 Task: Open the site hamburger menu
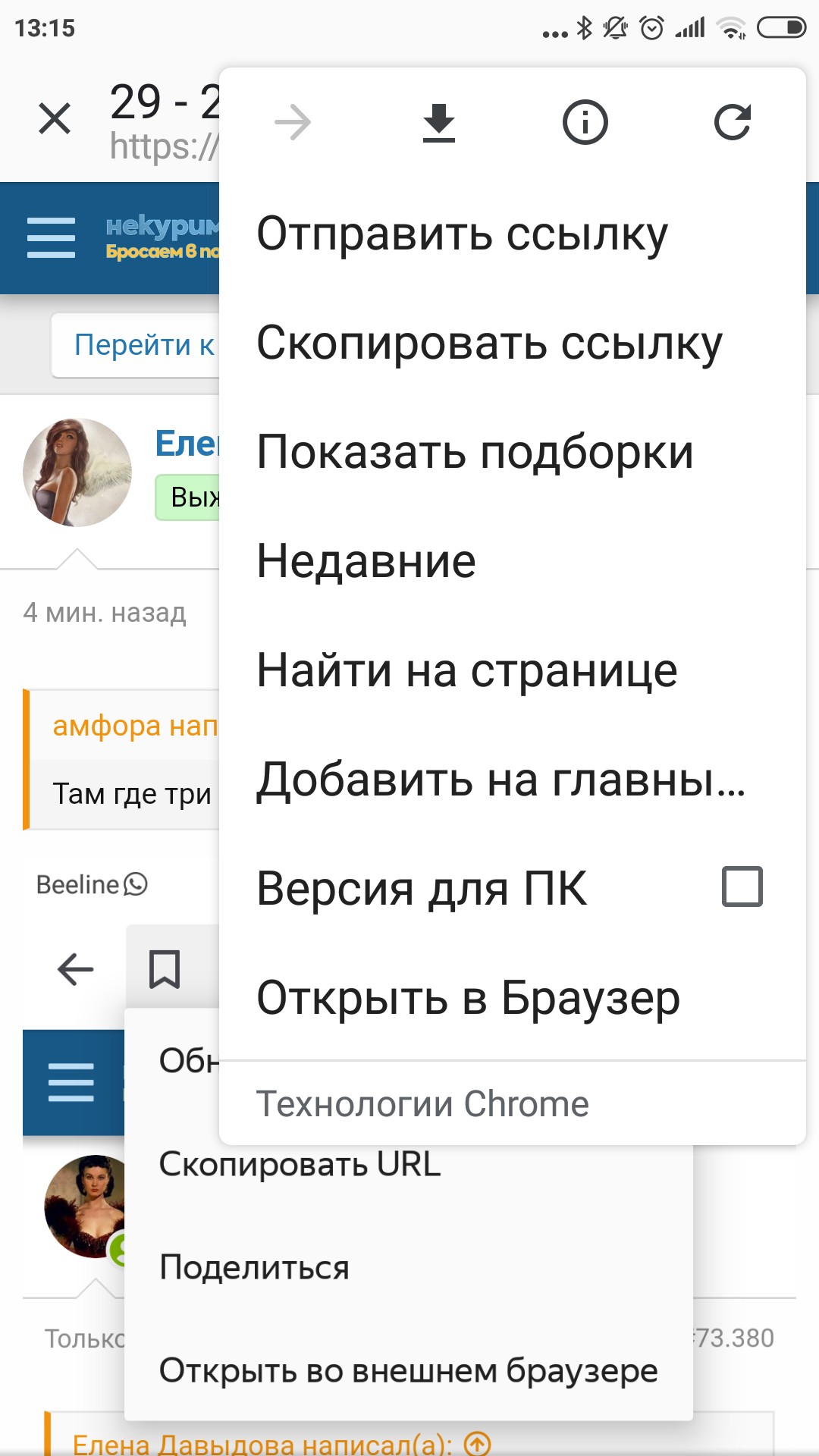click(x=52, y=237)
